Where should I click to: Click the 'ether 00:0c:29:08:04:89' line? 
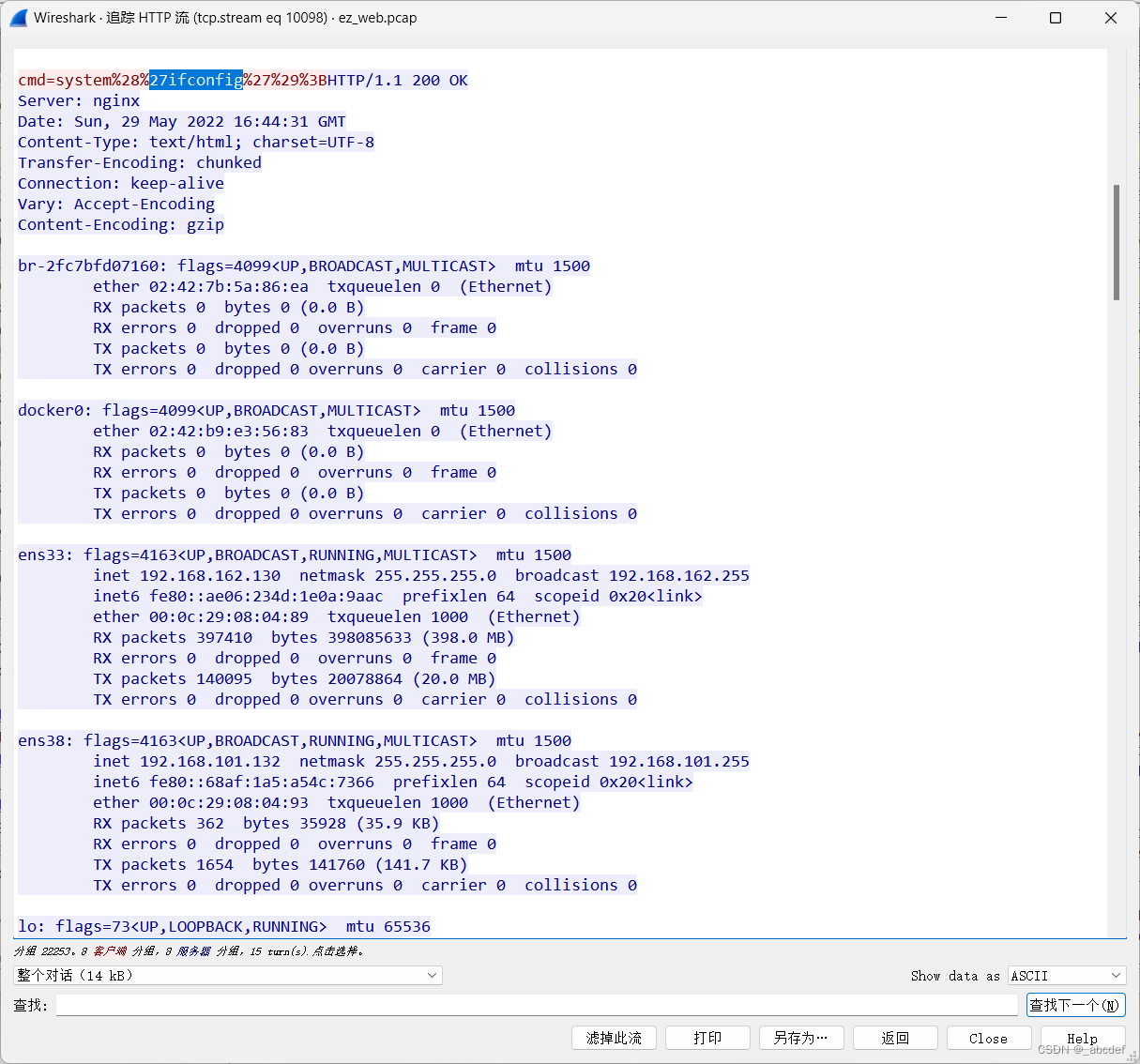(337, 616)
